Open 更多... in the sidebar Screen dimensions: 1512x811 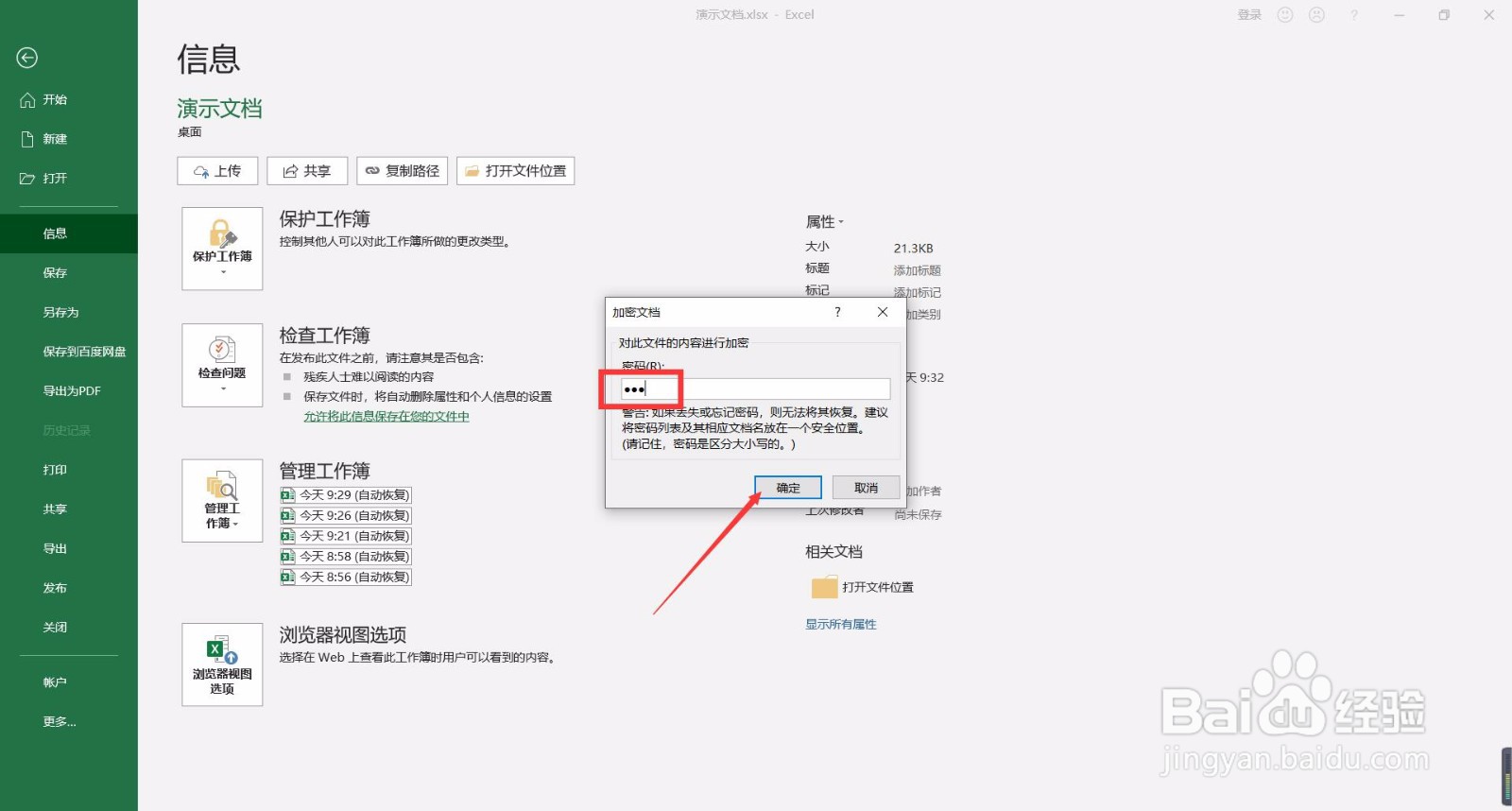pos(69,722)
